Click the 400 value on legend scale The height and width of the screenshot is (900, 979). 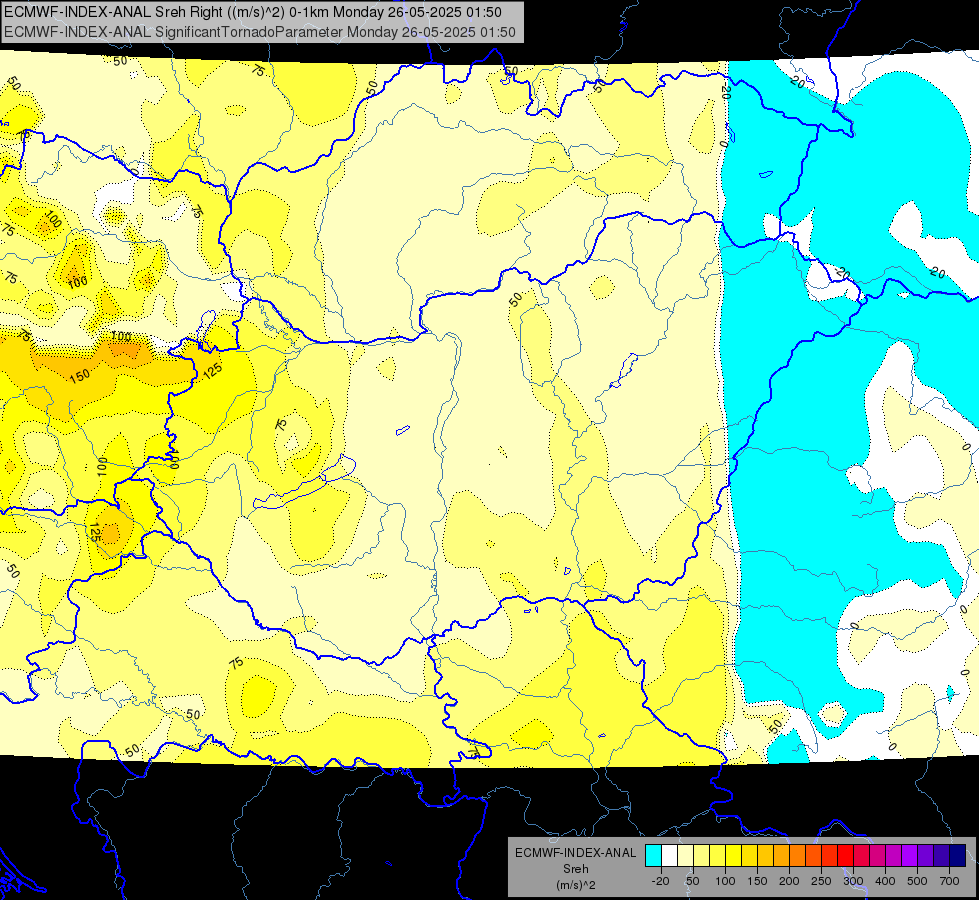[885, 881]
